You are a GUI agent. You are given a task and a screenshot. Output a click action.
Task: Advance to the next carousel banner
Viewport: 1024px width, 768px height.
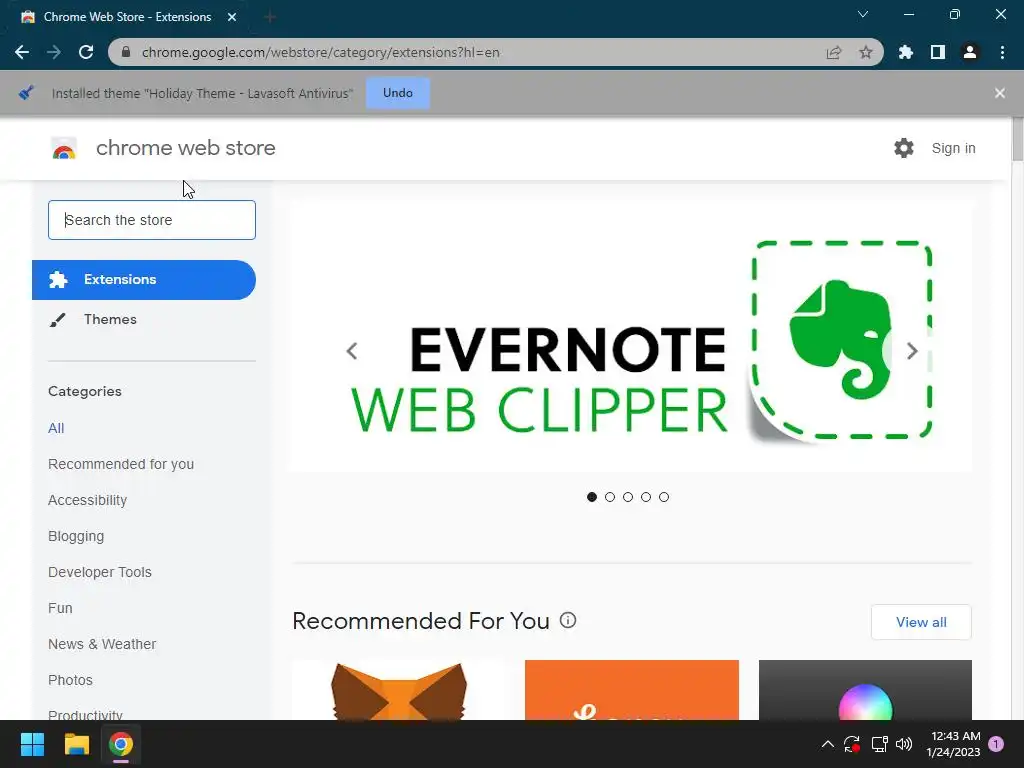point(912,351)
